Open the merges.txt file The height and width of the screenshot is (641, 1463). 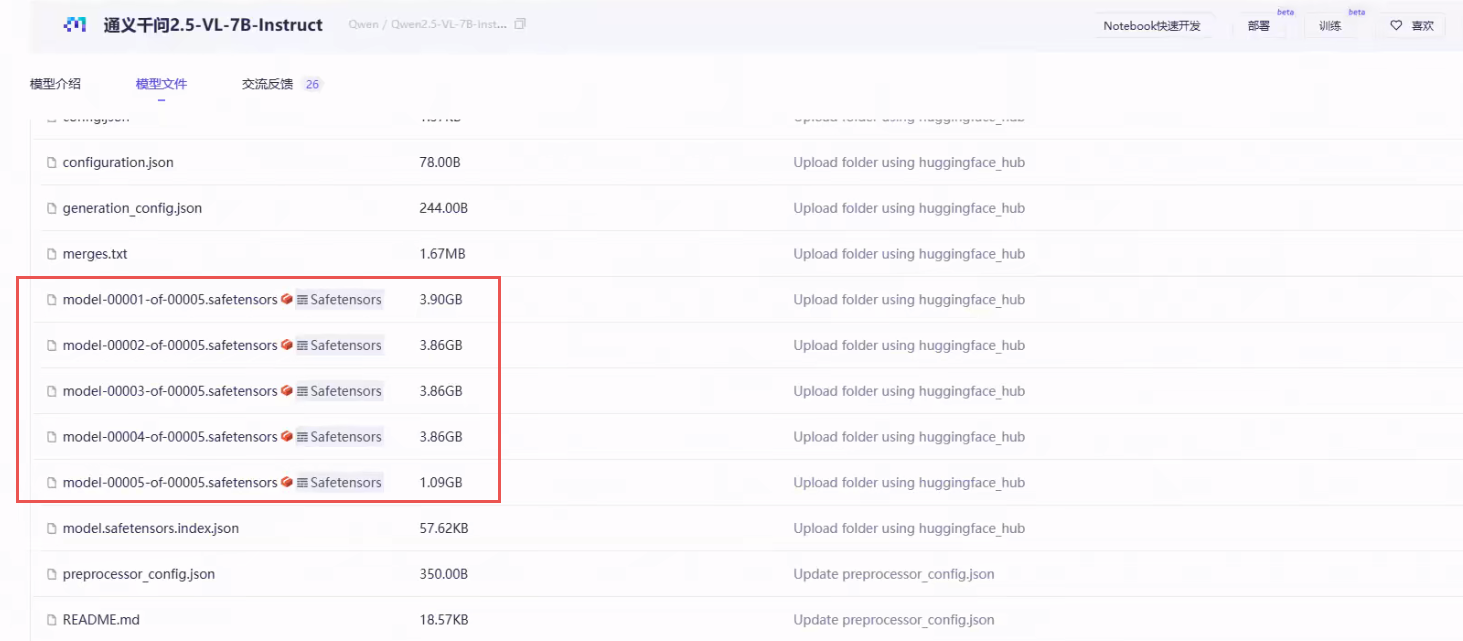pos(95,254)
